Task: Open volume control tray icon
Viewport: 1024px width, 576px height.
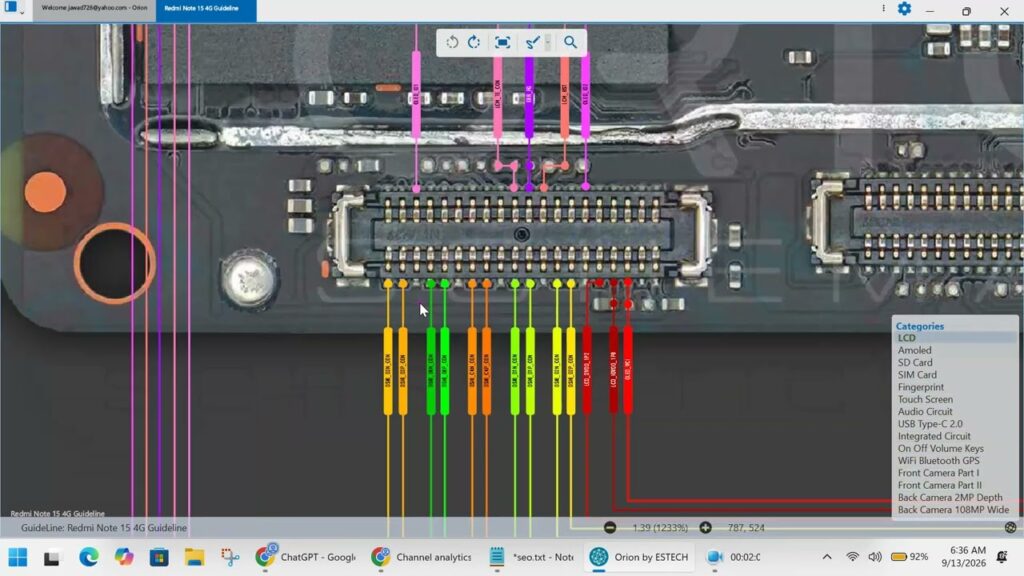Action: [875, 557]
